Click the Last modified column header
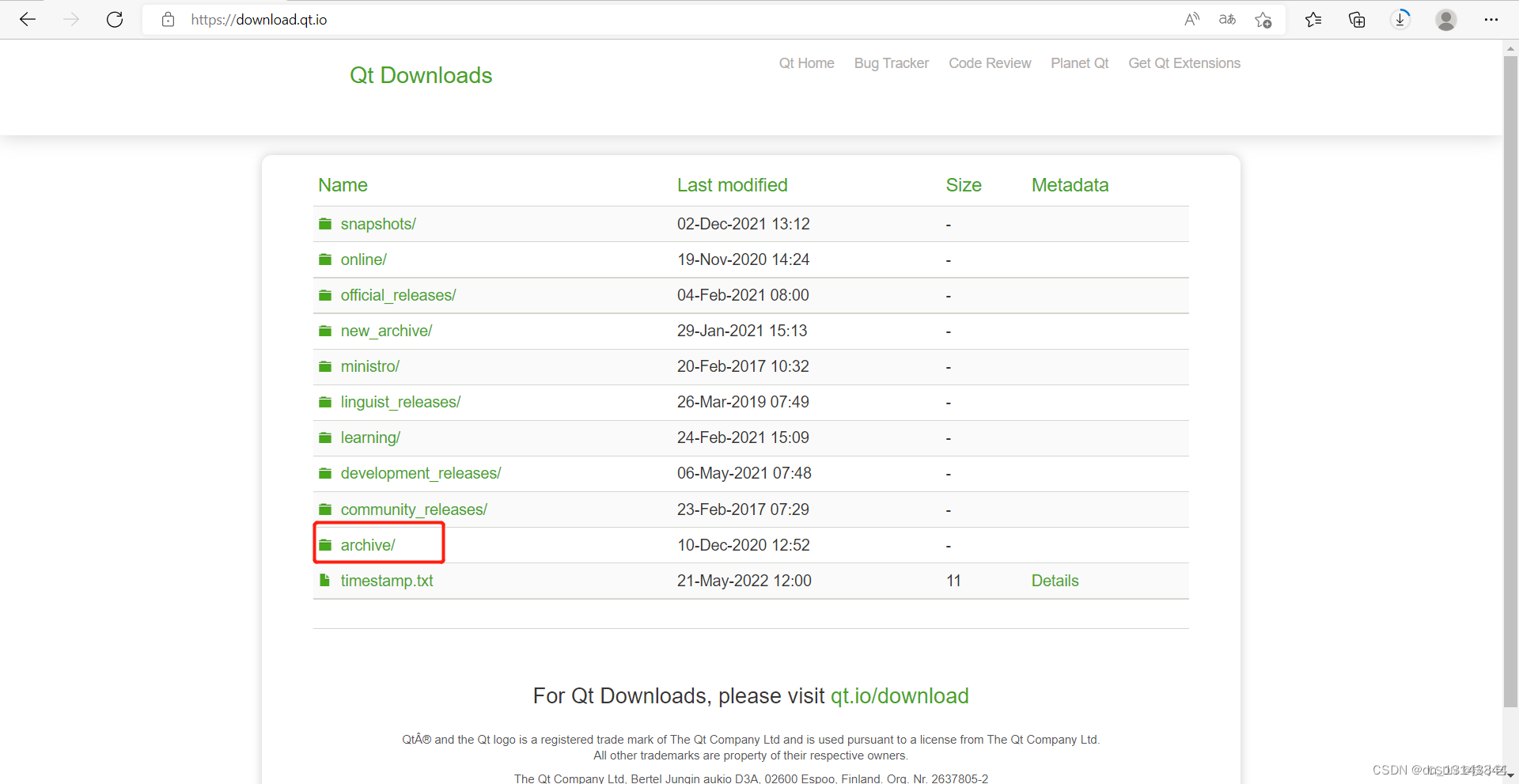 tap(732, 185)
